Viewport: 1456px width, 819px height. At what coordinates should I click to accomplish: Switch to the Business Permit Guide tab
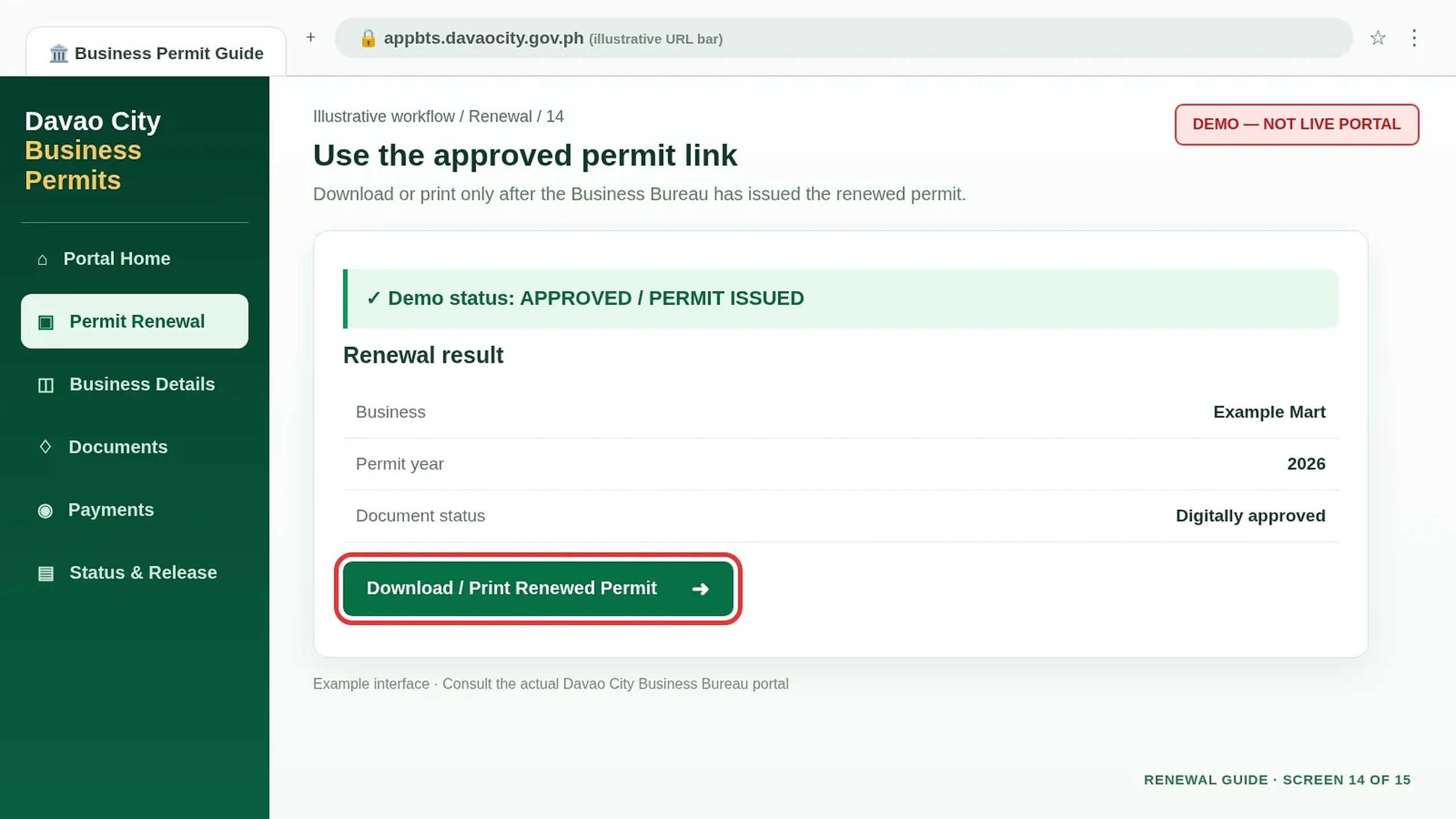tap(156, 52)
